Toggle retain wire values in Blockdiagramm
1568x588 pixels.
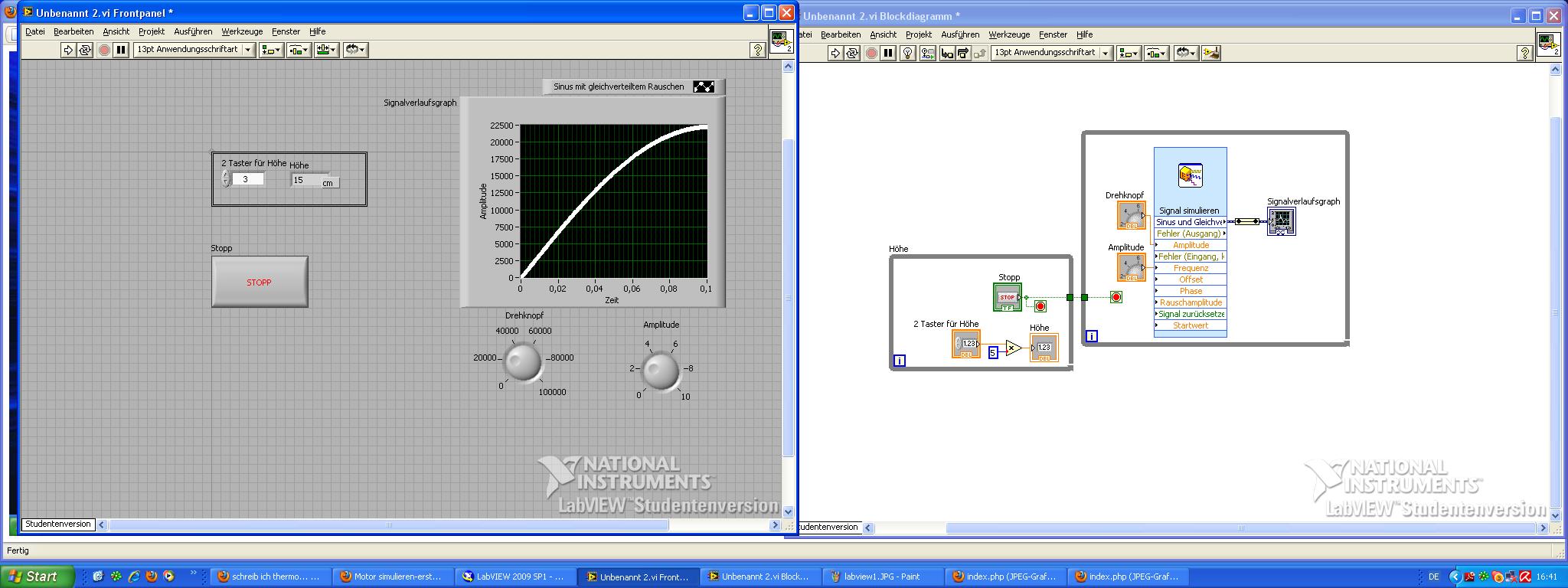(x=927, y=53)
